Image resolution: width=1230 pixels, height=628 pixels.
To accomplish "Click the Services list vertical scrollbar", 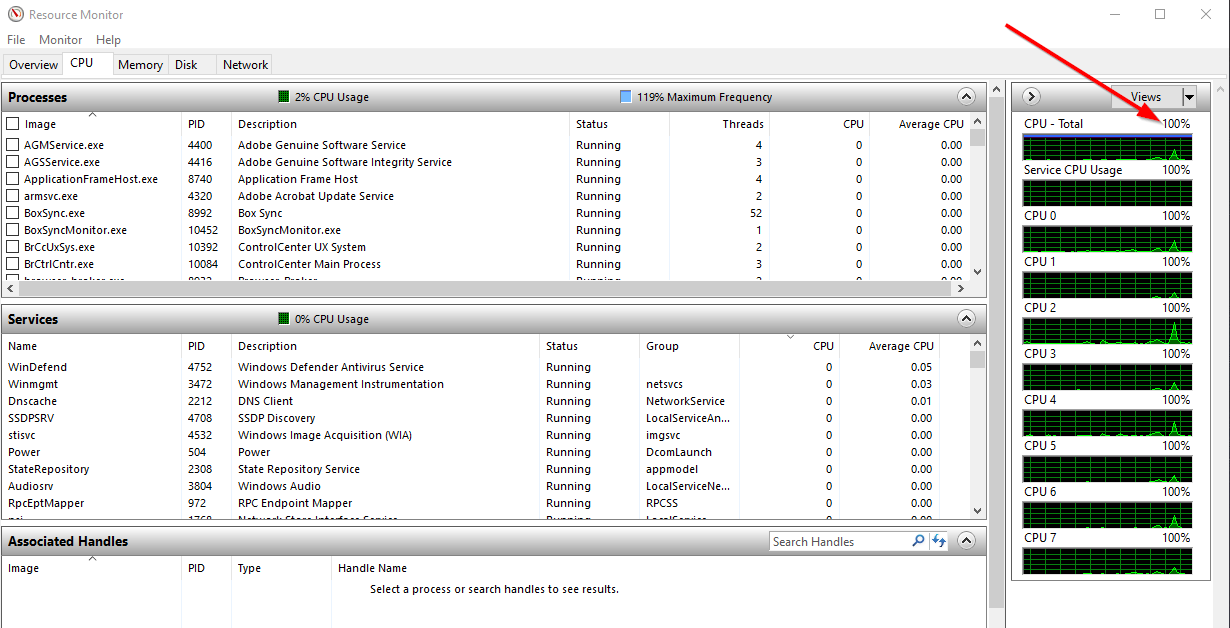I will 978,427.
